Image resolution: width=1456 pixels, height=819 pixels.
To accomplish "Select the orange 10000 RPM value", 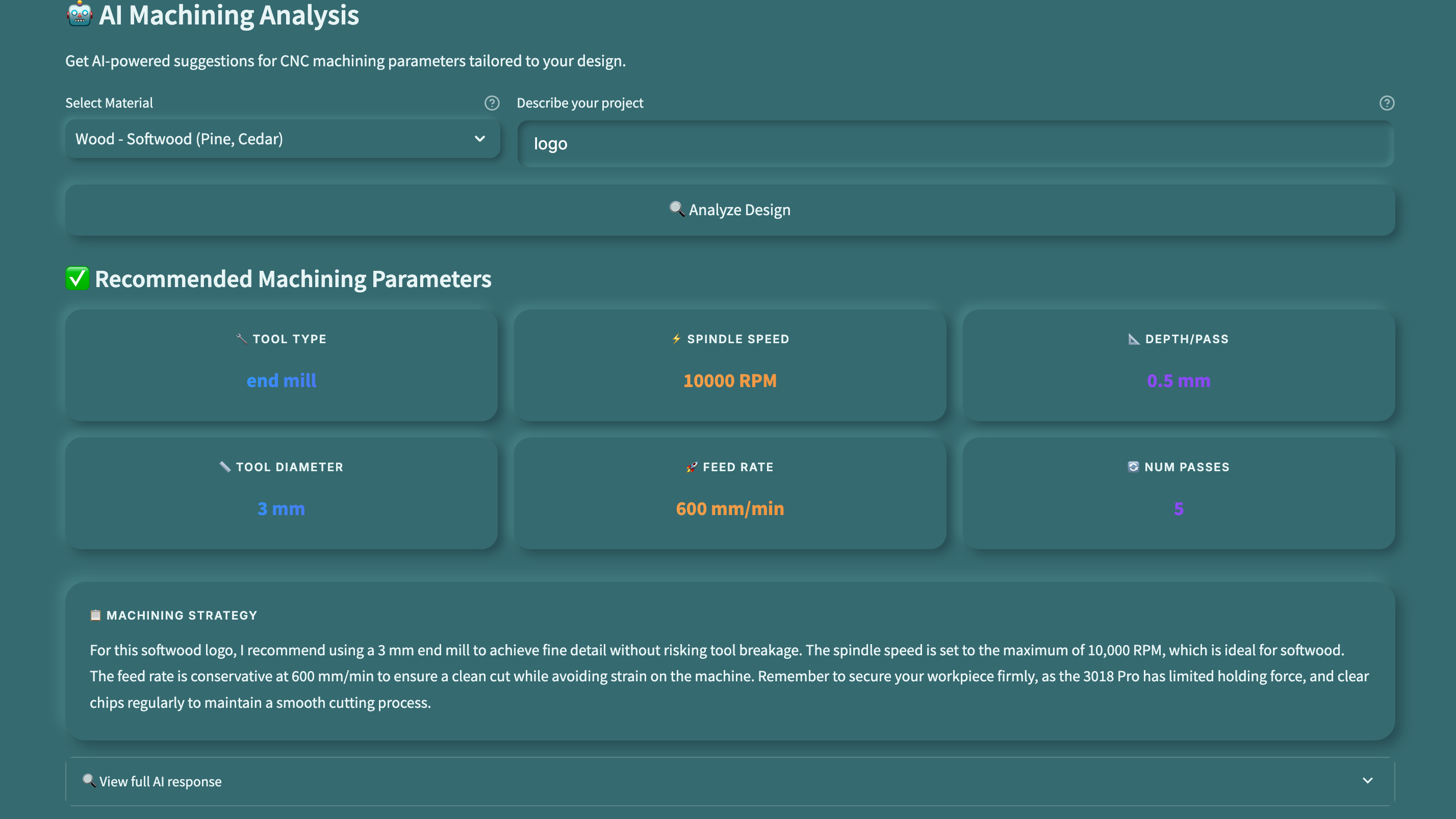I will pyautogui.click(x=730, y=380).
